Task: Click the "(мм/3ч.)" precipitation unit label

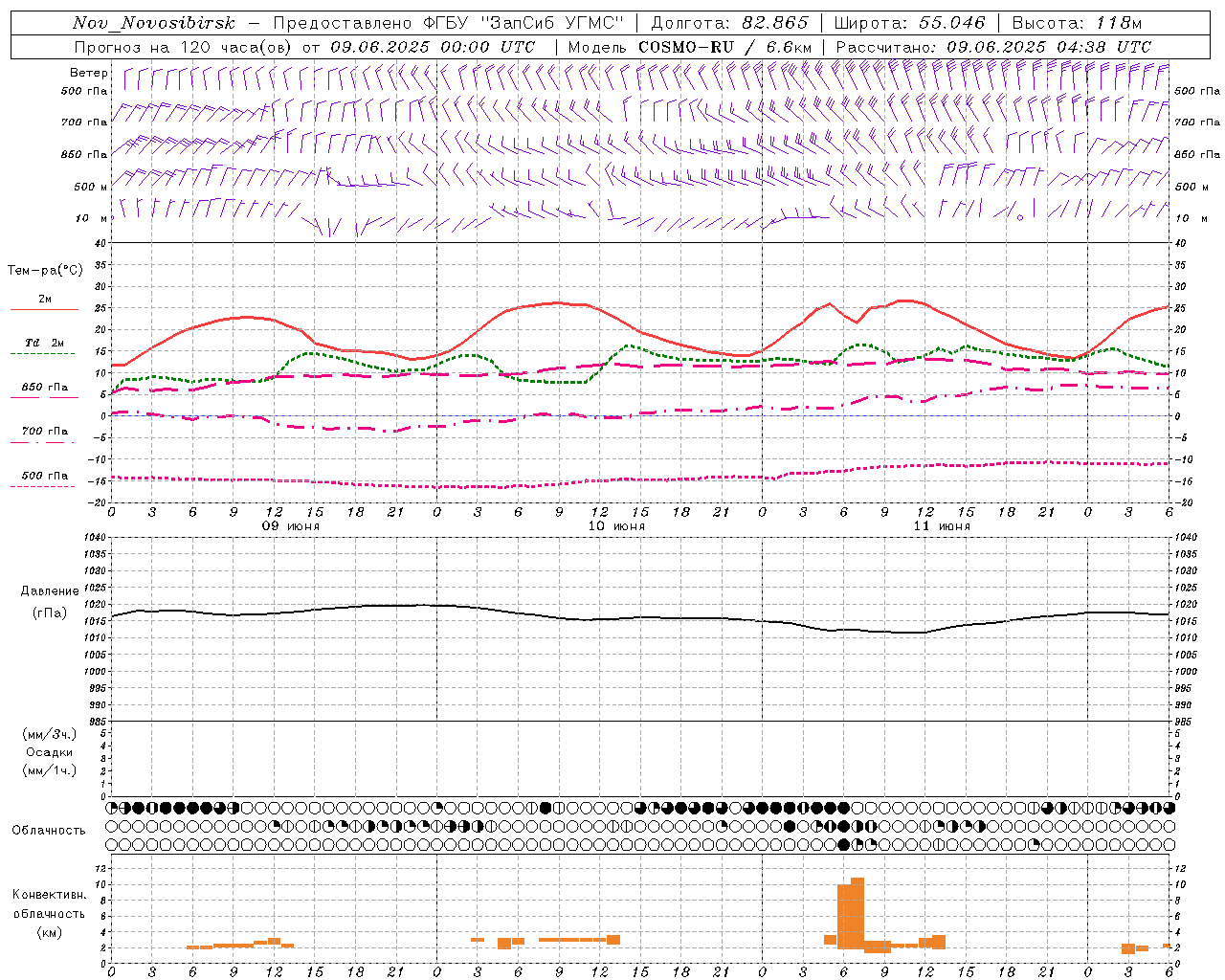Action: (49, 734)
